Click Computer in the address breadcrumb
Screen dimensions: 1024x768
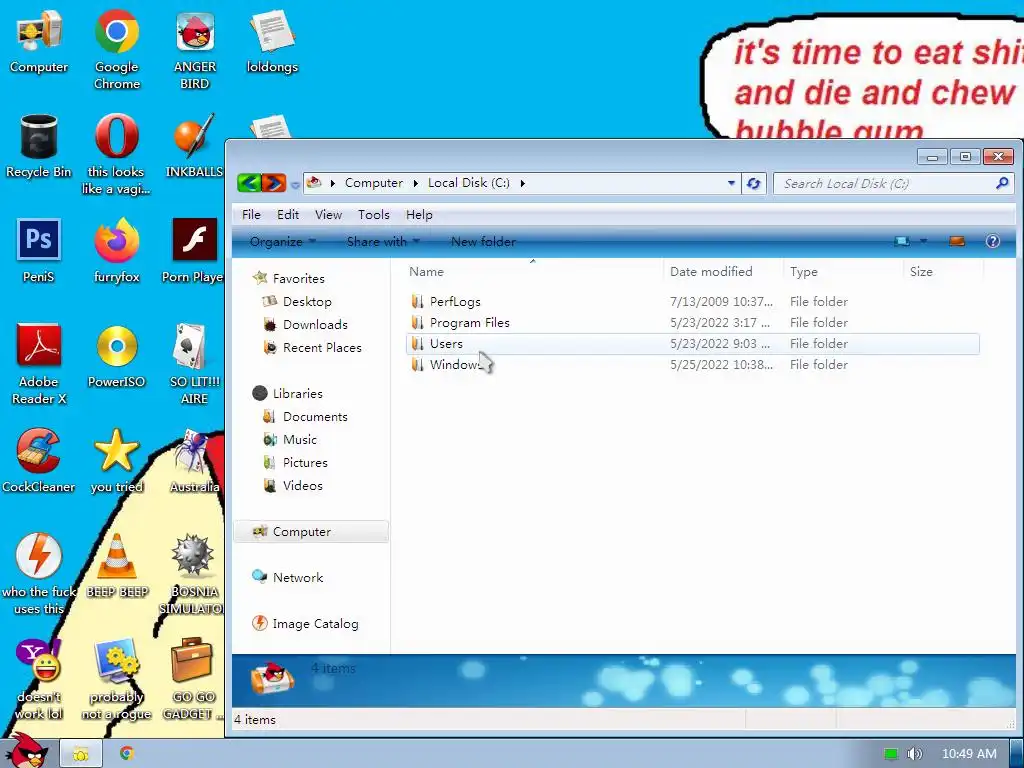tap(374, 184)
